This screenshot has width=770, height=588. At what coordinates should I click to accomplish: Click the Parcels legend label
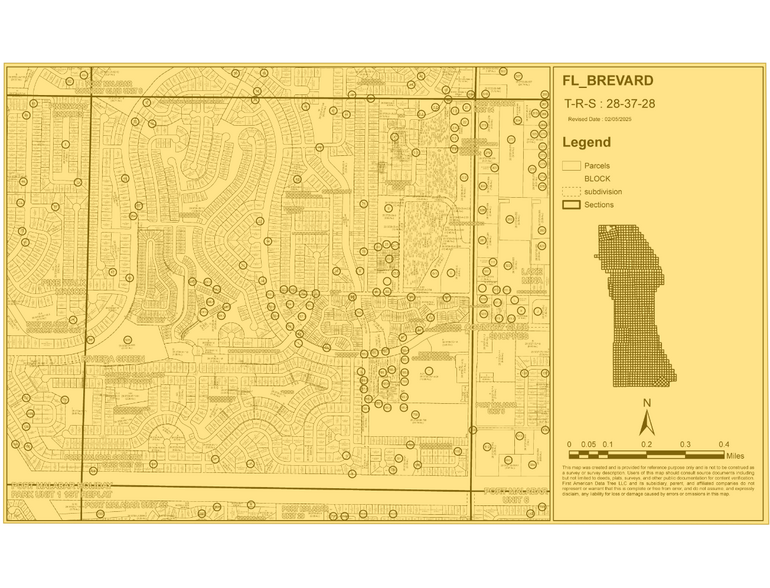tap(597, 166)
